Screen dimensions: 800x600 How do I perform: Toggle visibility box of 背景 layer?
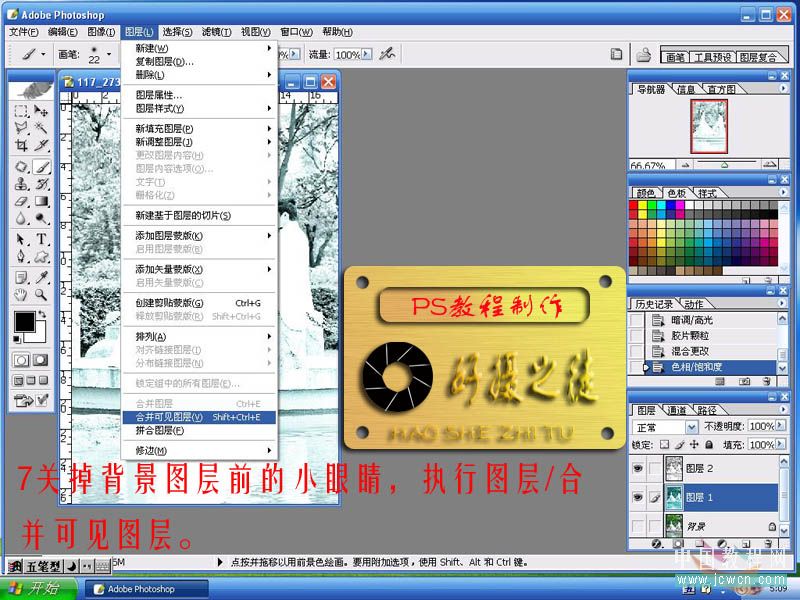click(x=638, y=526)
